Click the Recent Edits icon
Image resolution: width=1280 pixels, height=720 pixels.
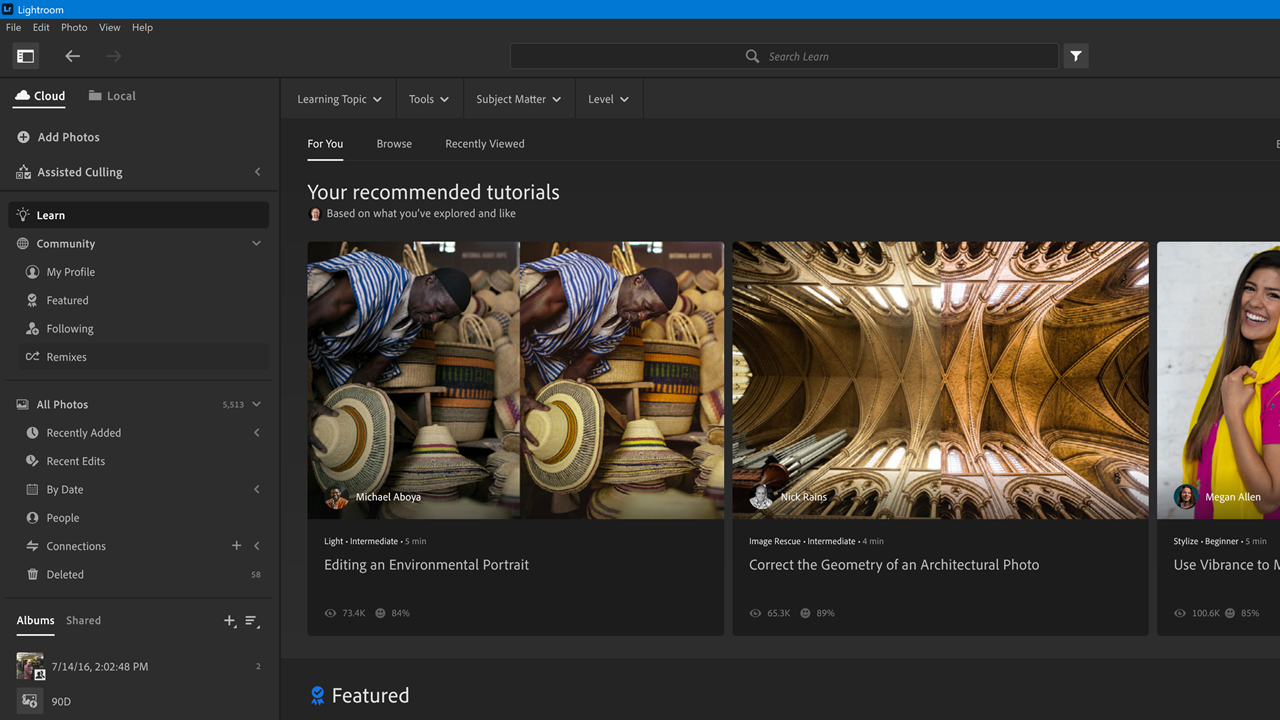tap(32, 461)
